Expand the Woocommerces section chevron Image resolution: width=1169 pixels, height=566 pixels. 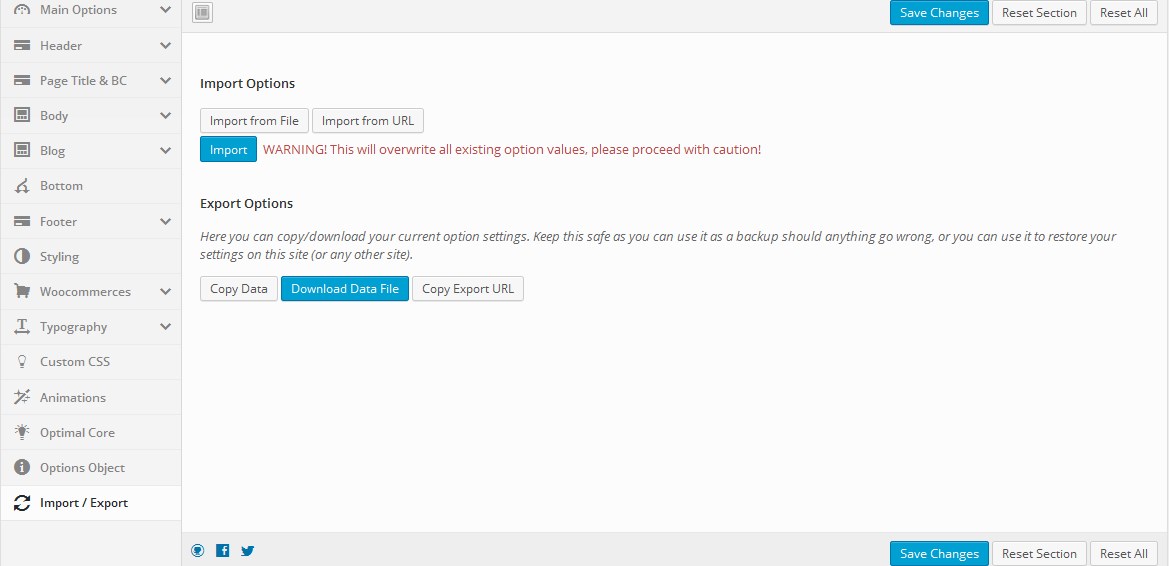pyautogui.click(x=165, y=292)
